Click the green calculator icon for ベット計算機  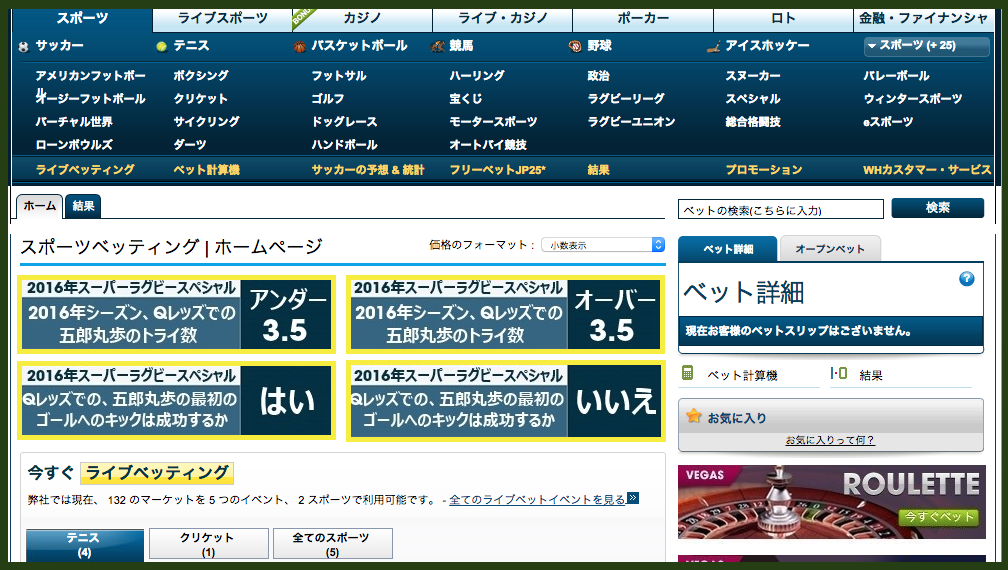(x=687, y=373)
